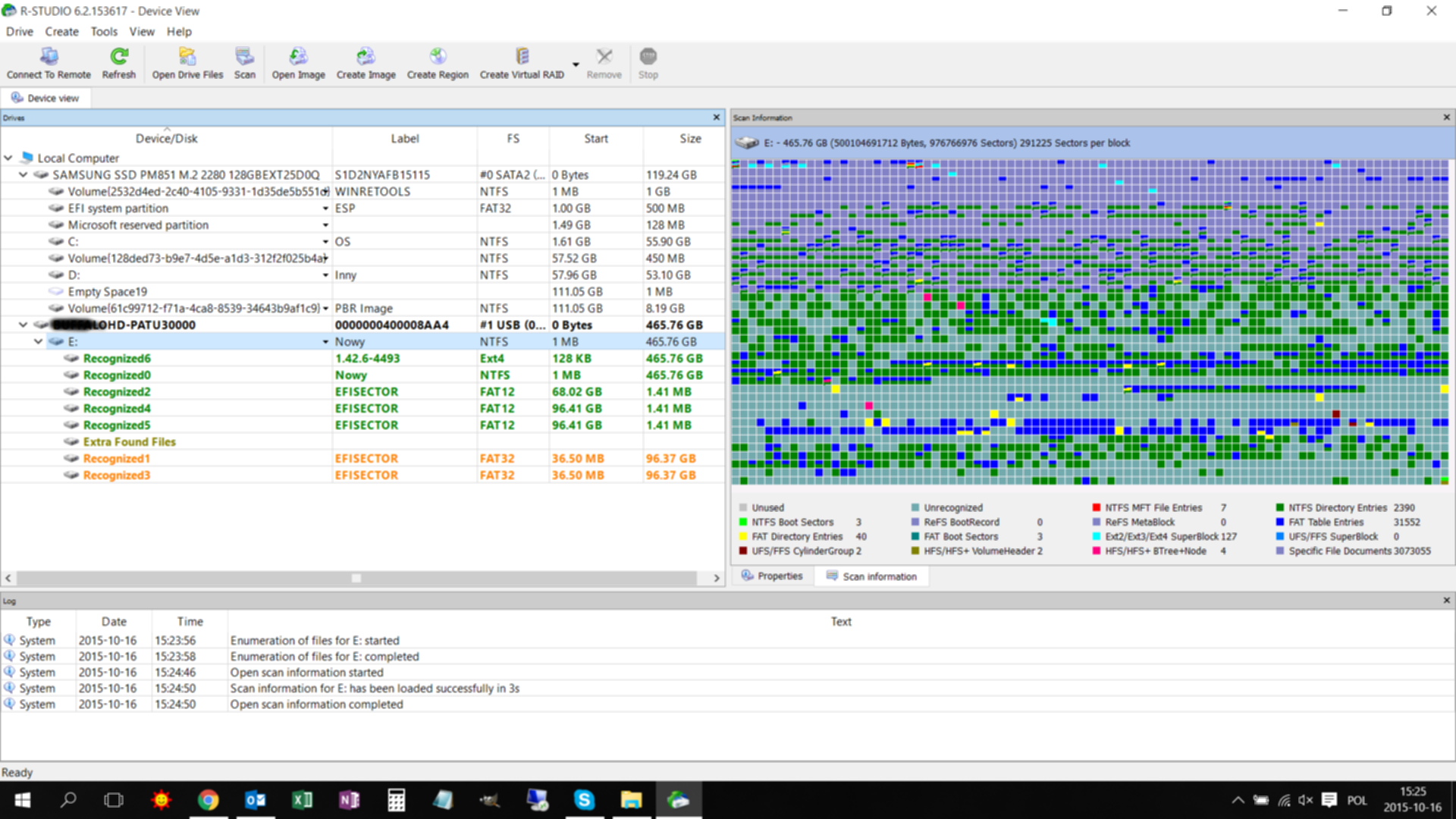This screenshot has height=819, width=1456.
Task: Select the Recognized3 FAT32 partition
Action: point(362,475)
